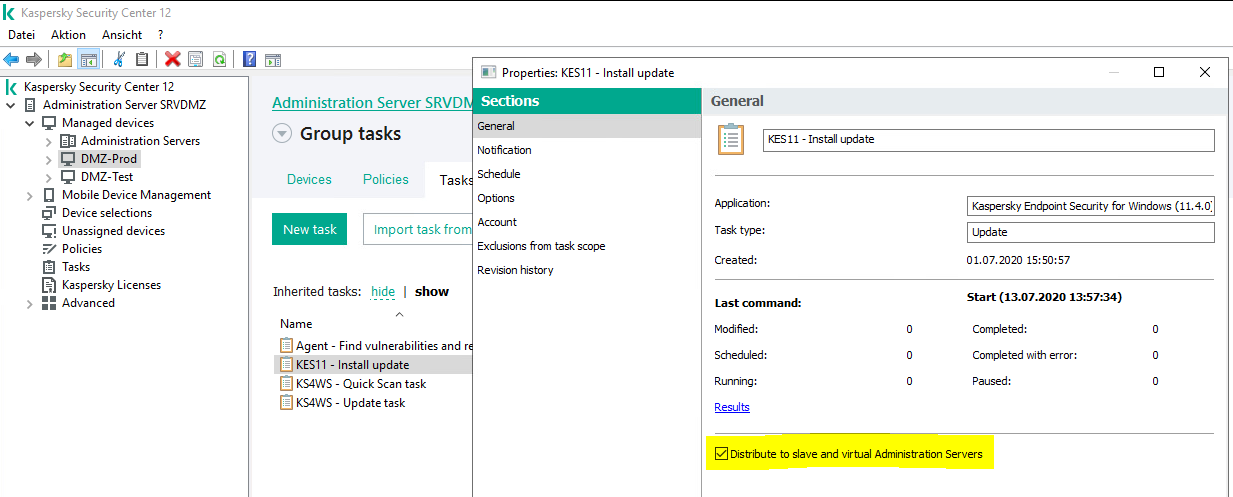Click the Unassigned devices icon
1233x497 pixels.
49,231
